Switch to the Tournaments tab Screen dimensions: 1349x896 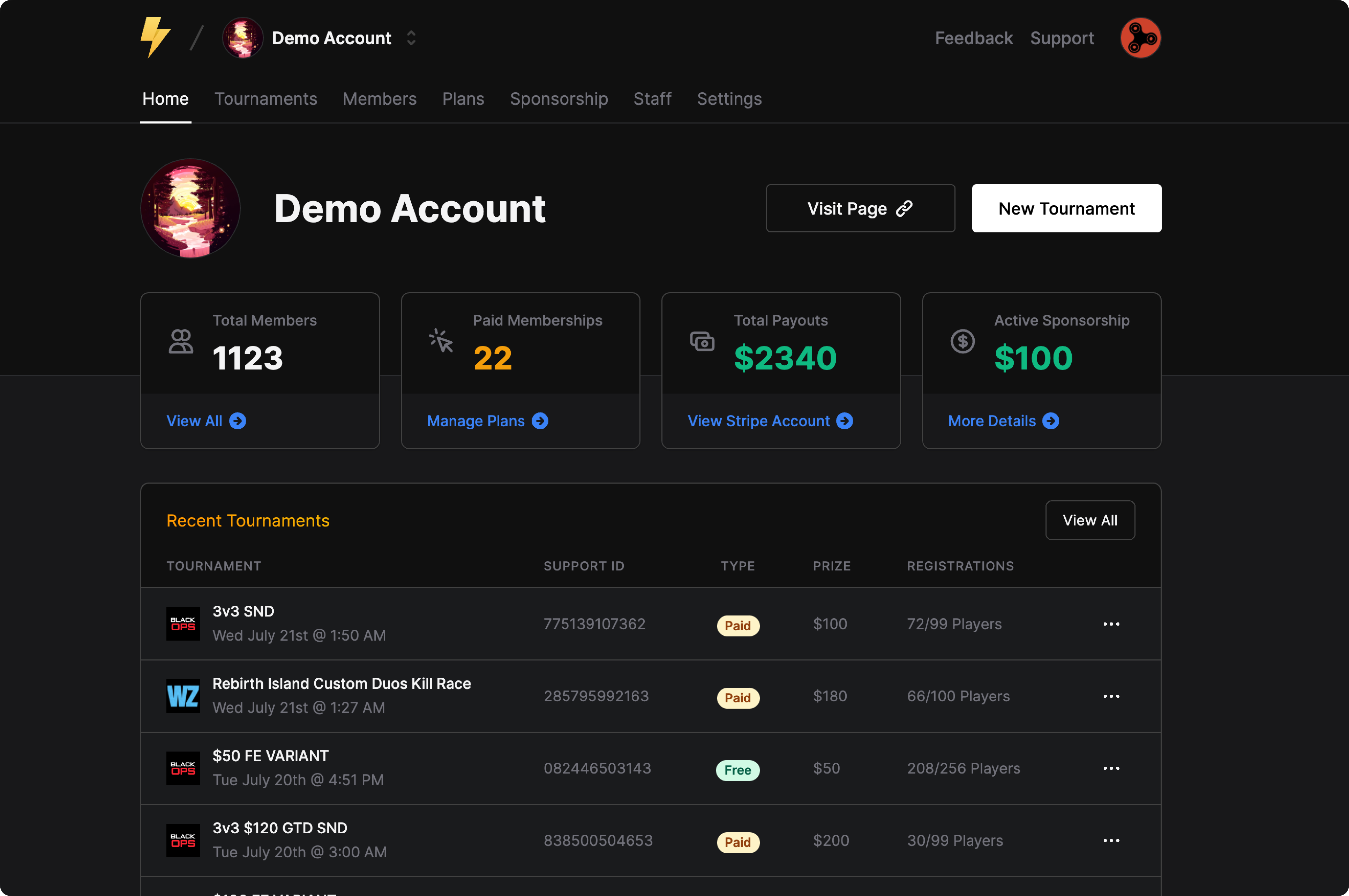tap(265, 99)
